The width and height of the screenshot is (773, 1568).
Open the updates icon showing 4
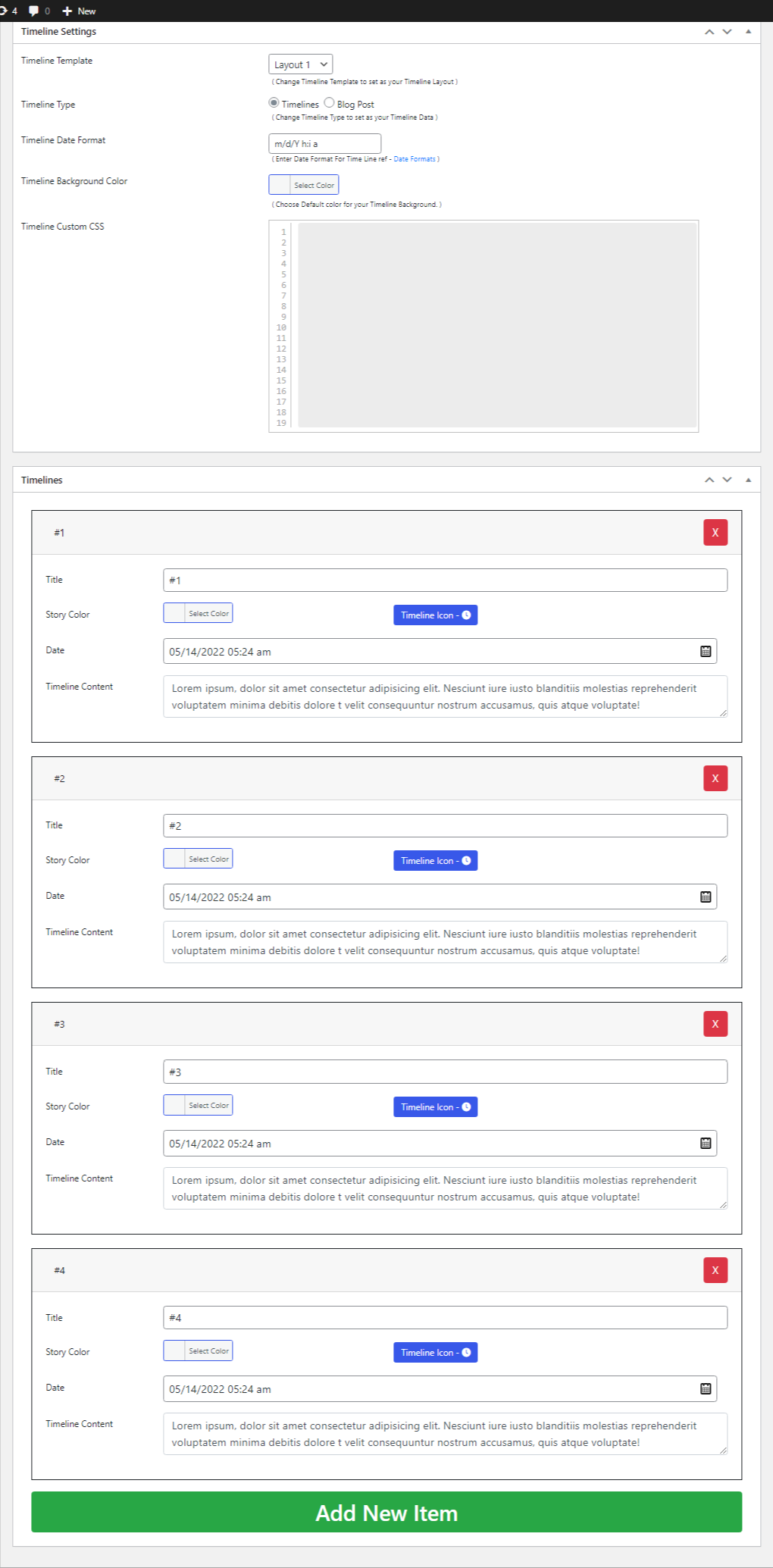[x=8, y=11]
